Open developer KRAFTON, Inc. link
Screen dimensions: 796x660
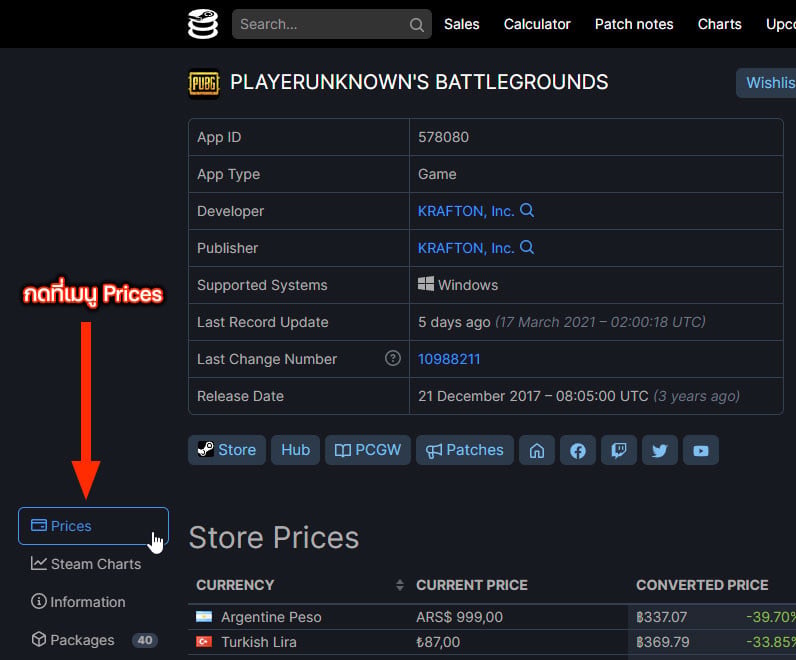click(466, 211)
